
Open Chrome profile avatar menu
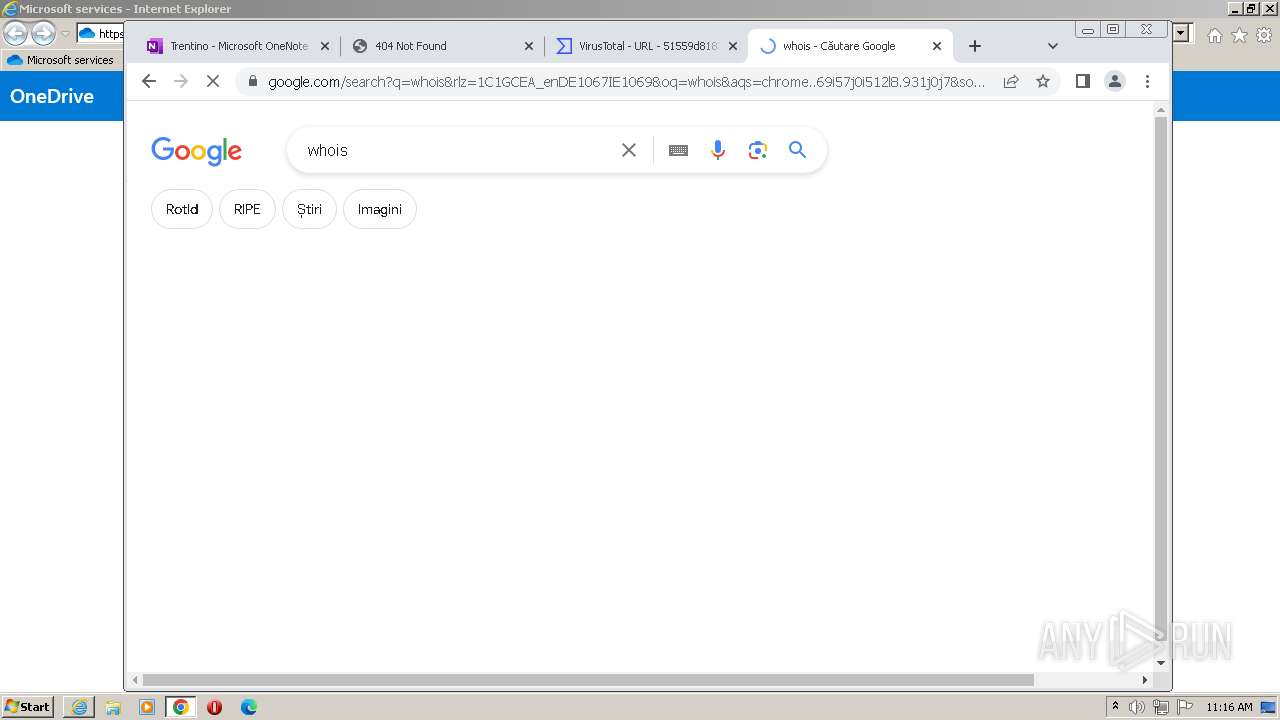[1115, 81]
